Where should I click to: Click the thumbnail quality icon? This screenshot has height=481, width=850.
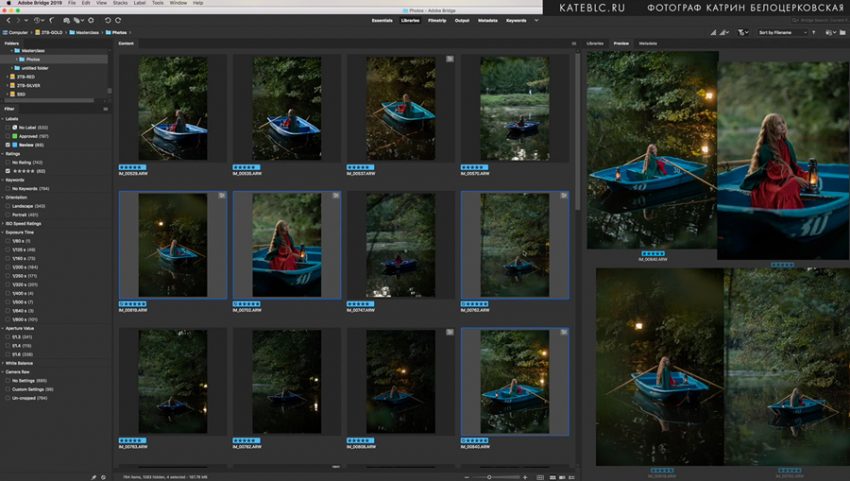click(x=713, y=33)
